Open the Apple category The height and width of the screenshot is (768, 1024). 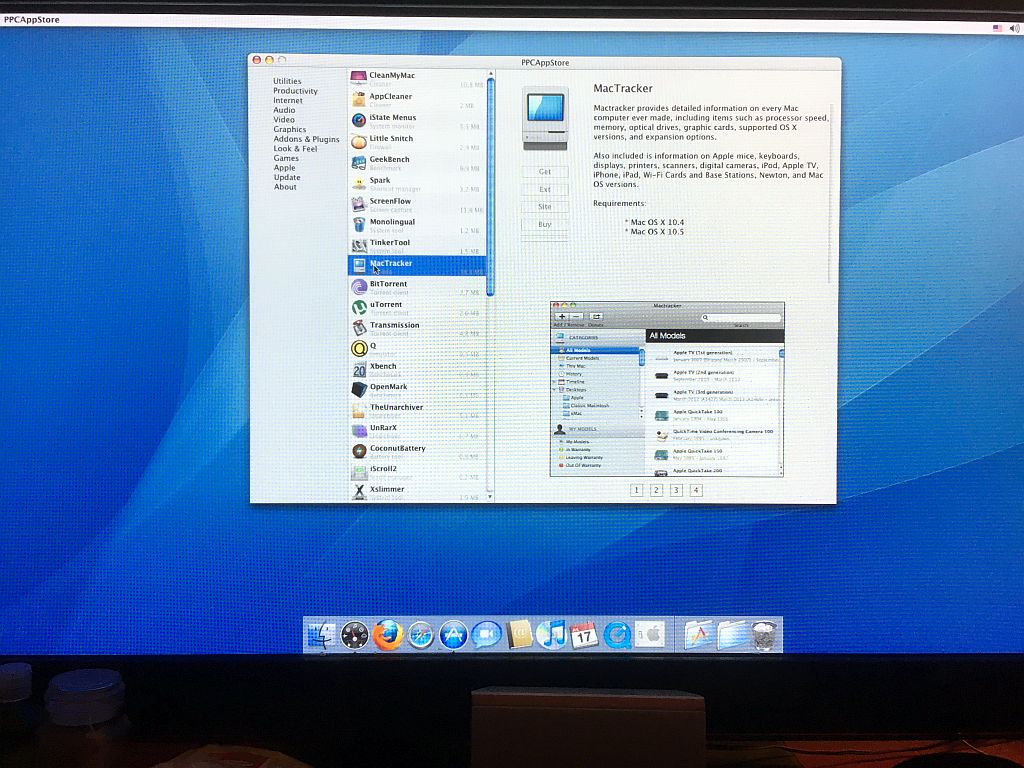[285, 168]
